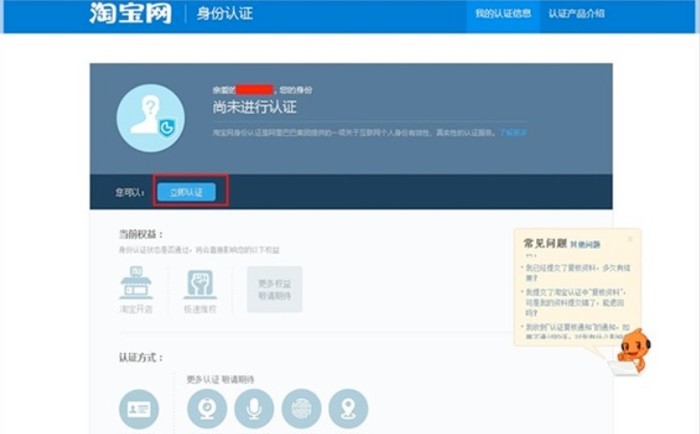Switch to 认证产品介绍 tab
This screenshot has width=700, height=434.
click(576, 13)
